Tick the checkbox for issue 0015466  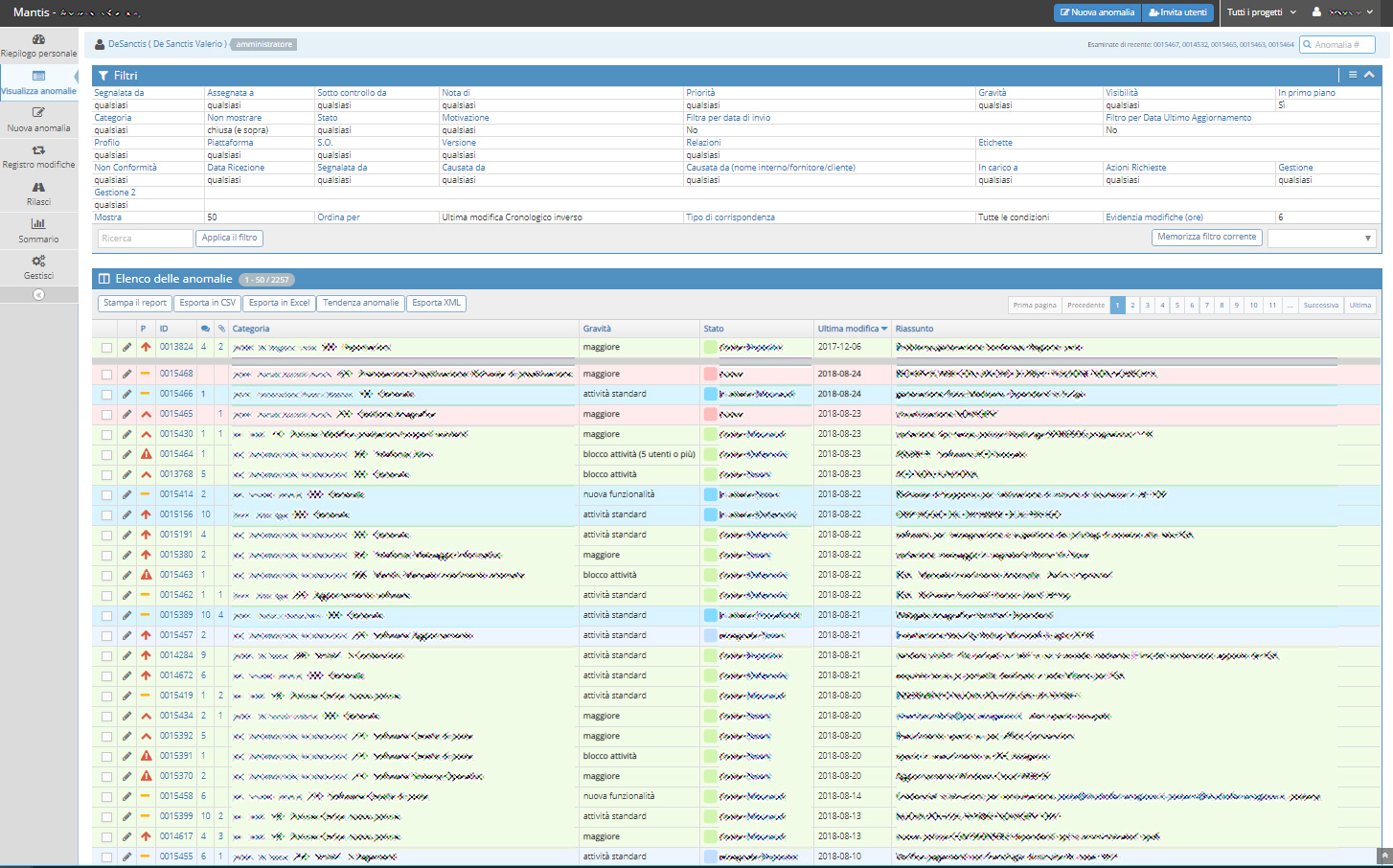coord(106,395)
